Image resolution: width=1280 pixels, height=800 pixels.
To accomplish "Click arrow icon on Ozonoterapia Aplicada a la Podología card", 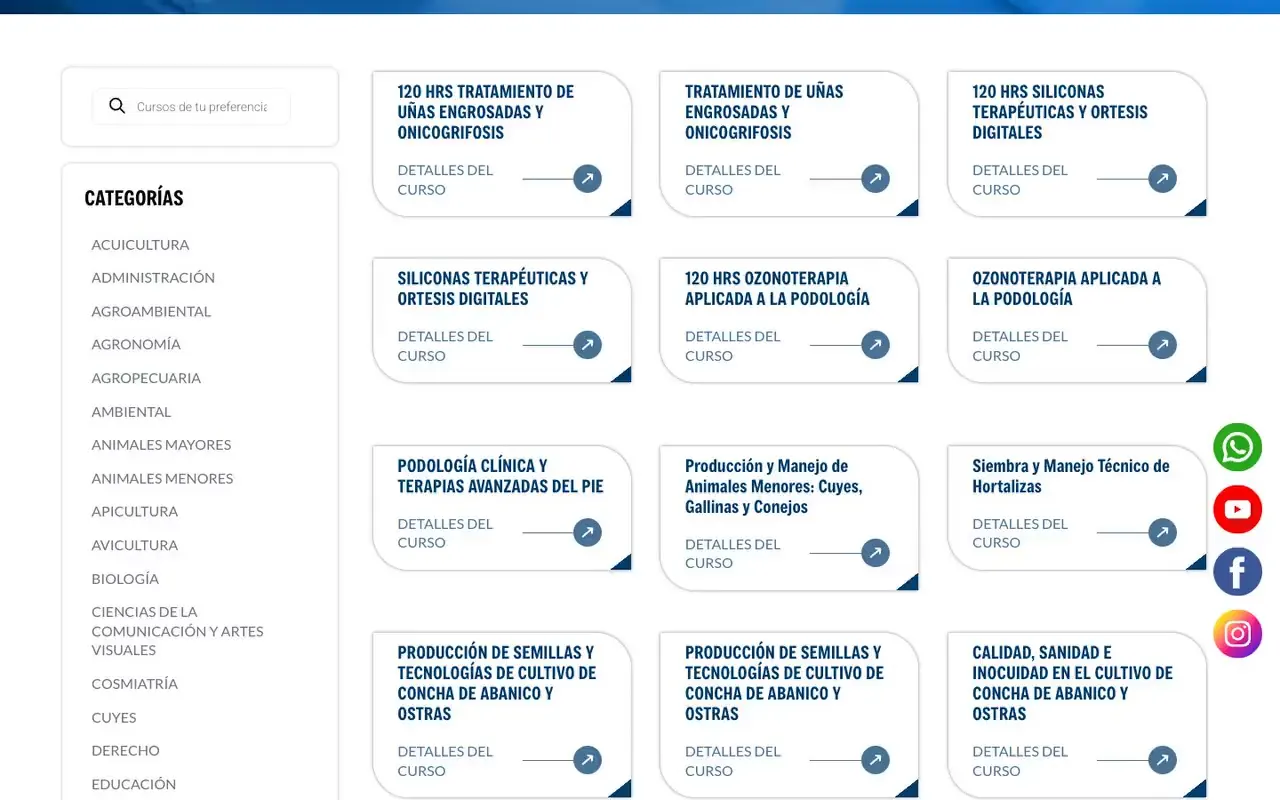I will 1162,345.
